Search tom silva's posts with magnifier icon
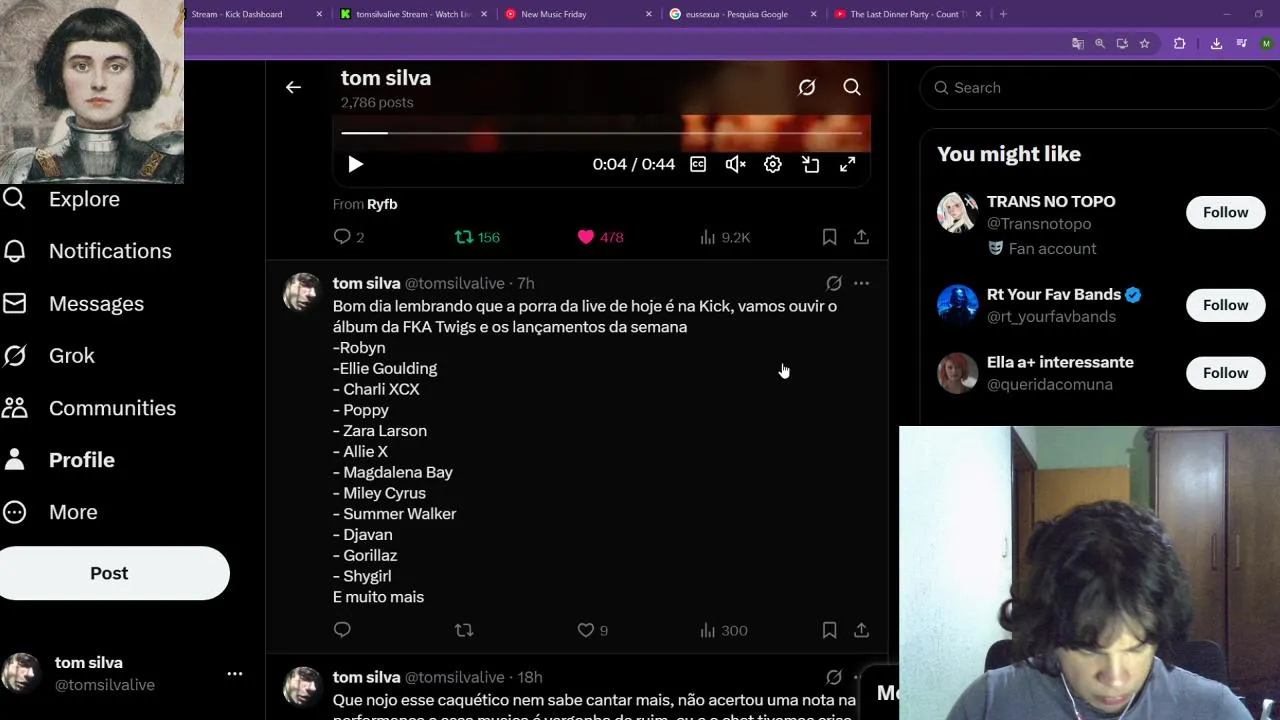 click(852, 88)
